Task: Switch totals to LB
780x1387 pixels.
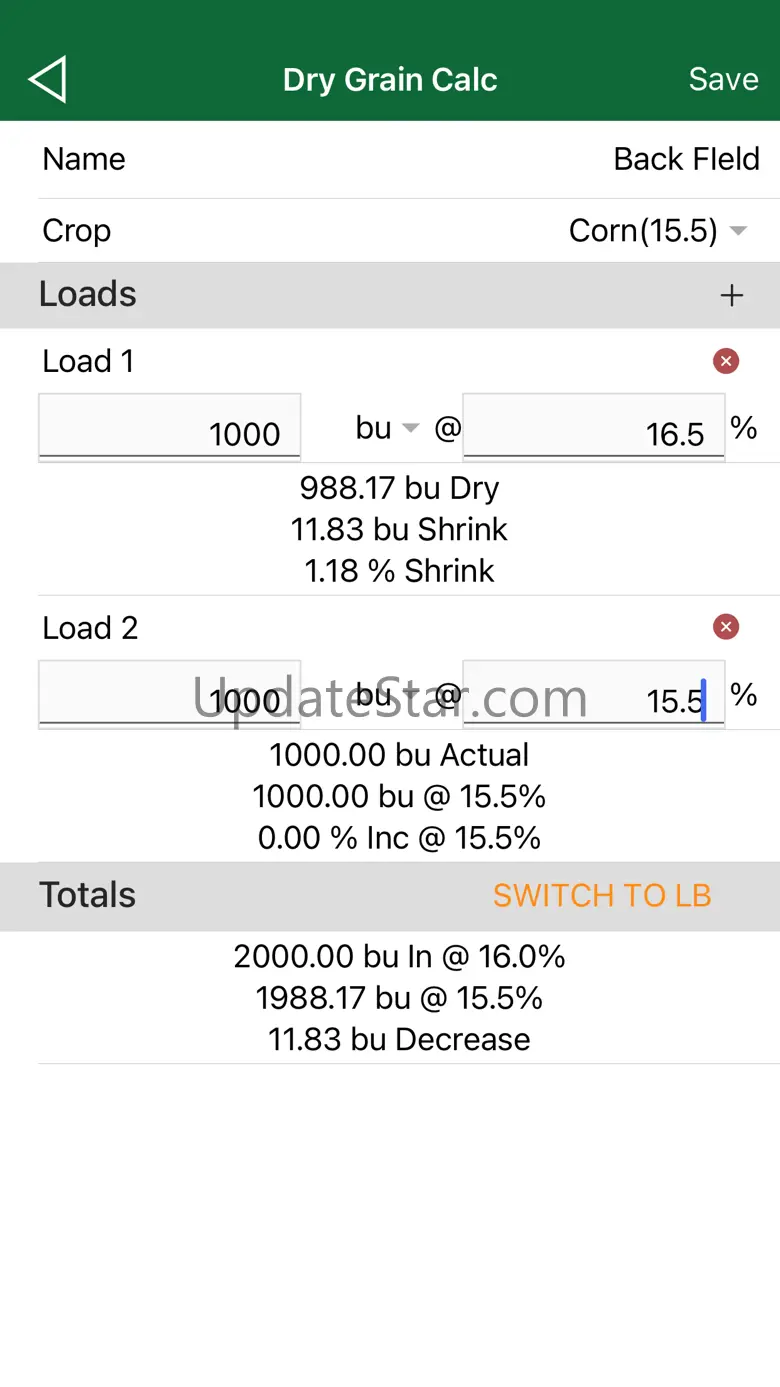Action: [x=602, y=895]
